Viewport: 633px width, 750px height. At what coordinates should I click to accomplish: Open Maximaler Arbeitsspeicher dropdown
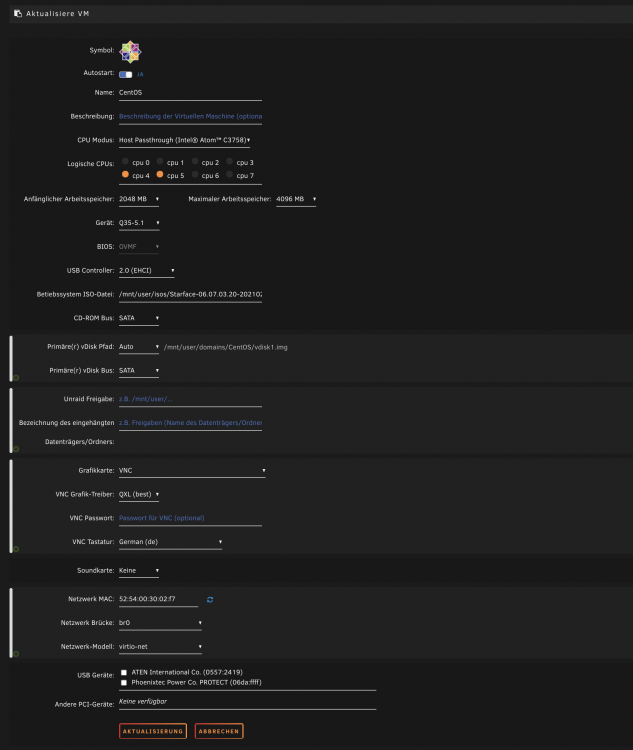(296, 199)
